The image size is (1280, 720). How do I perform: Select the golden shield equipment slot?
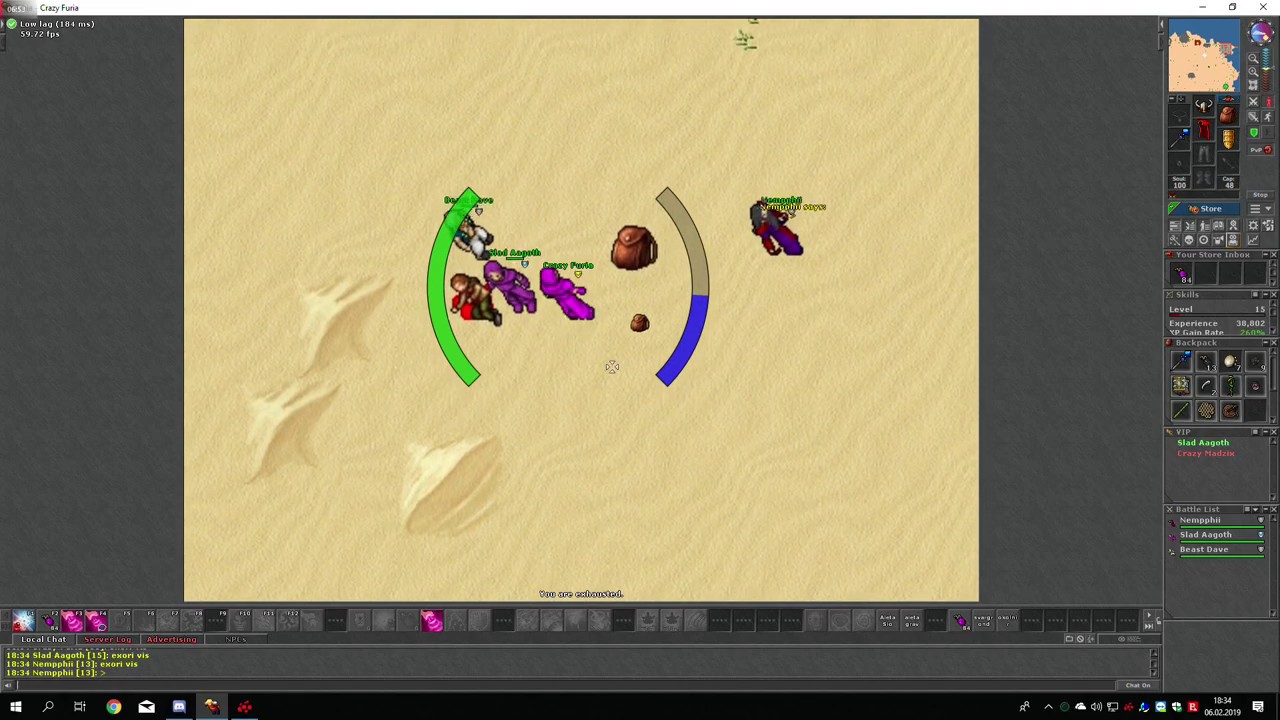(x=1228, y=138)
